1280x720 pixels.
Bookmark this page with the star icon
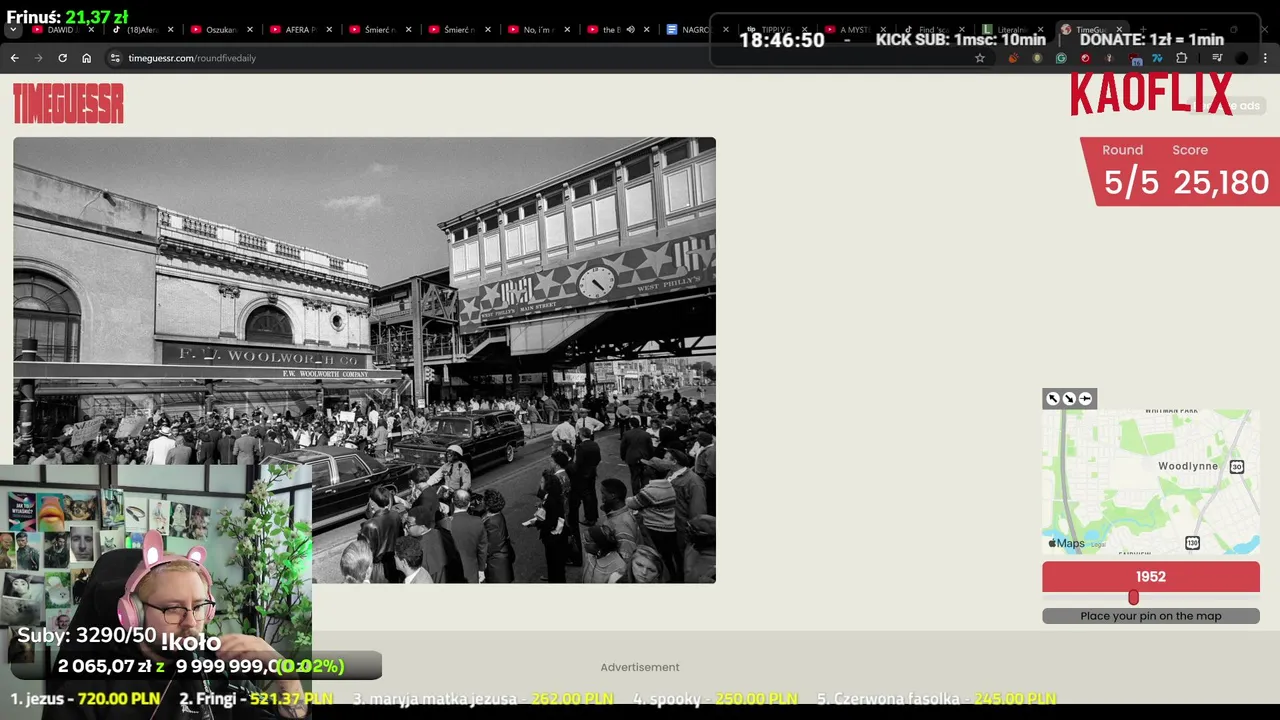click(980, 58)
